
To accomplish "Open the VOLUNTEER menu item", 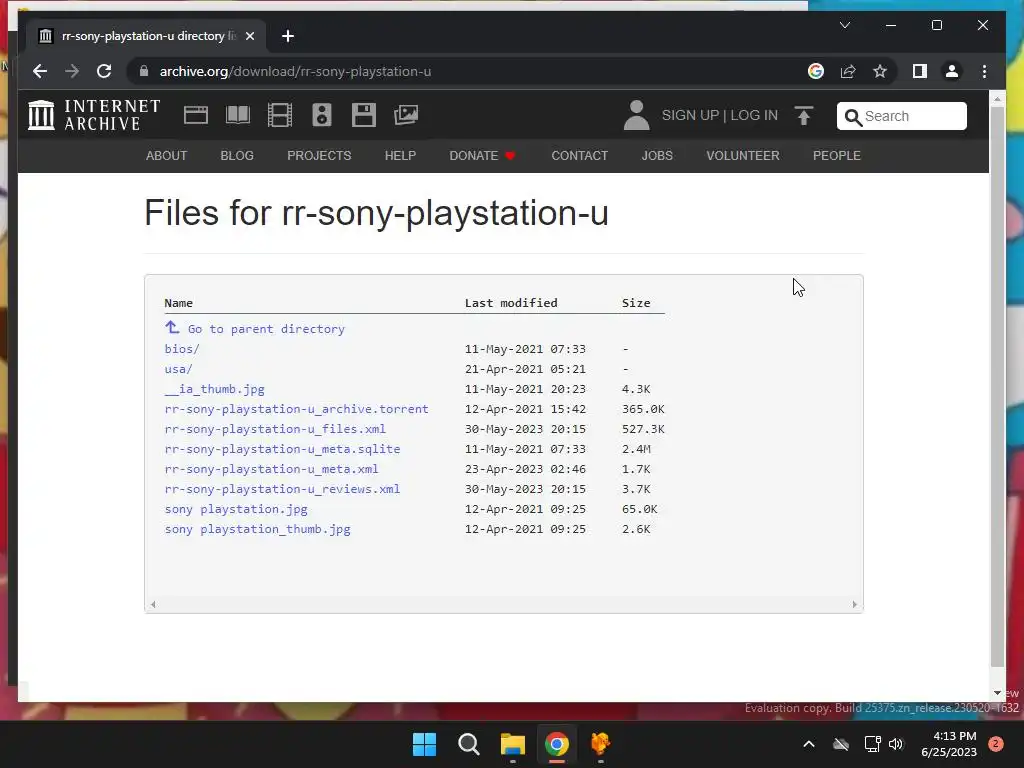I will tap(743, 155).
